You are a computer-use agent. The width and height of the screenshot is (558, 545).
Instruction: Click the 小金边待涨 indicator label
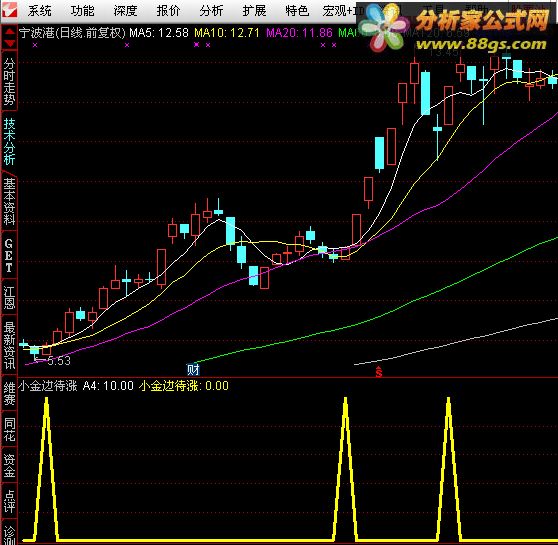click(x=48, y=386)
